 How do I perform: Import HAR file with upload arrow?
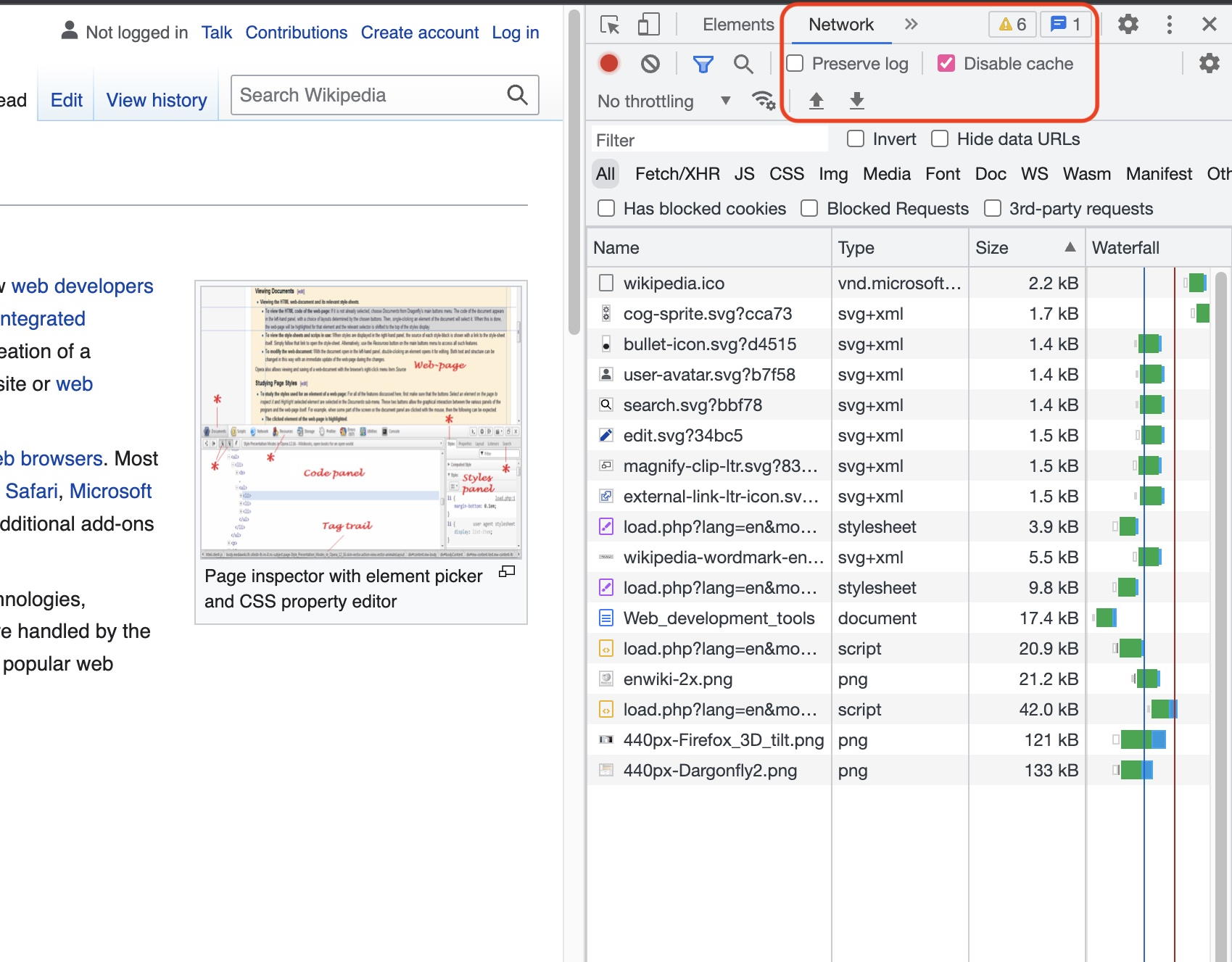coord(816,101)
